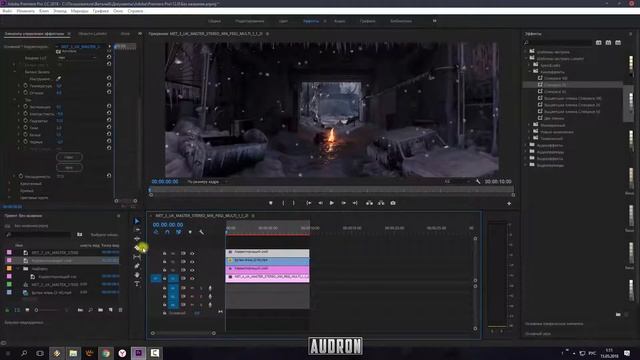Click the upper oval button below tone settings
Image resolution: width=640 pixels, height=360 pixels.
tap(69, 157)
